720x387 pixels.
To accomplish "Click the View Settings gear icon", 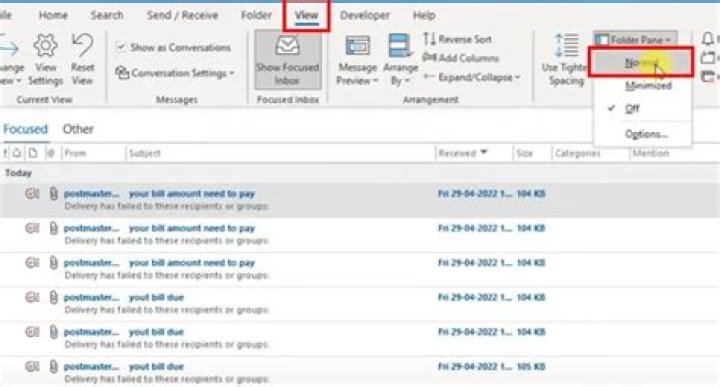I will (x=45, y=46).
